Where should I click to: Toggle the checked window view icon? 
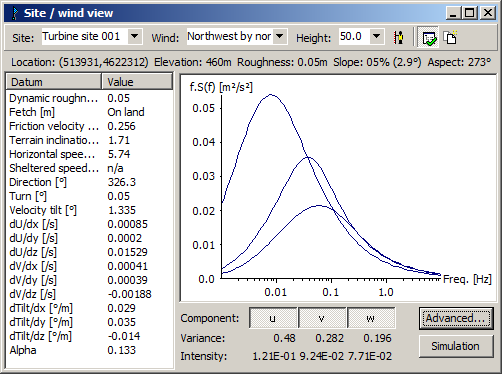pyautogui.click(x=429, y=37)
